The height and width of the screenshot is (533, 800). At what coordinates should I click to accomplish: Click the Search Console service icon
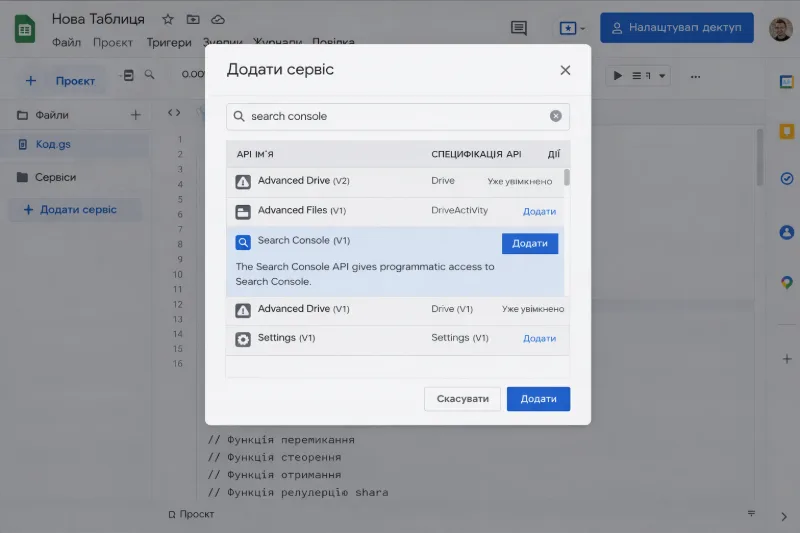click(x=243, y=242)
